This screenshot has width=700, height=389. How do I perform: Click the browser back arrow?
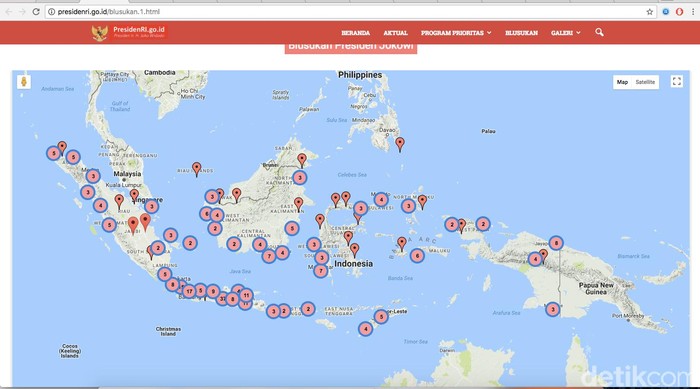pos(9,12)
